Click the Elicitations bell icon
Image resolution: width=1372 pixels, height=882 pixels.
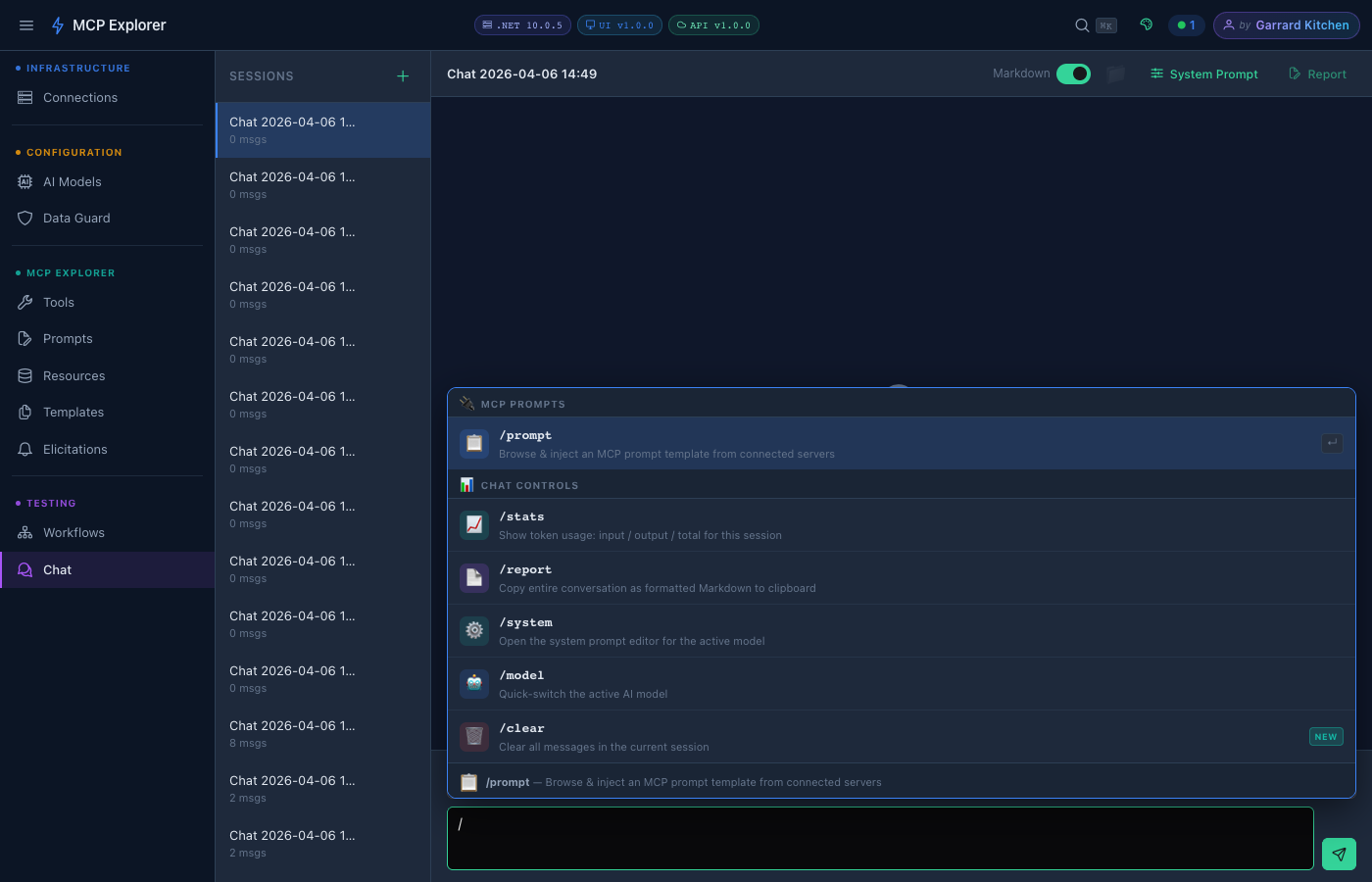(x=25, y=449)
